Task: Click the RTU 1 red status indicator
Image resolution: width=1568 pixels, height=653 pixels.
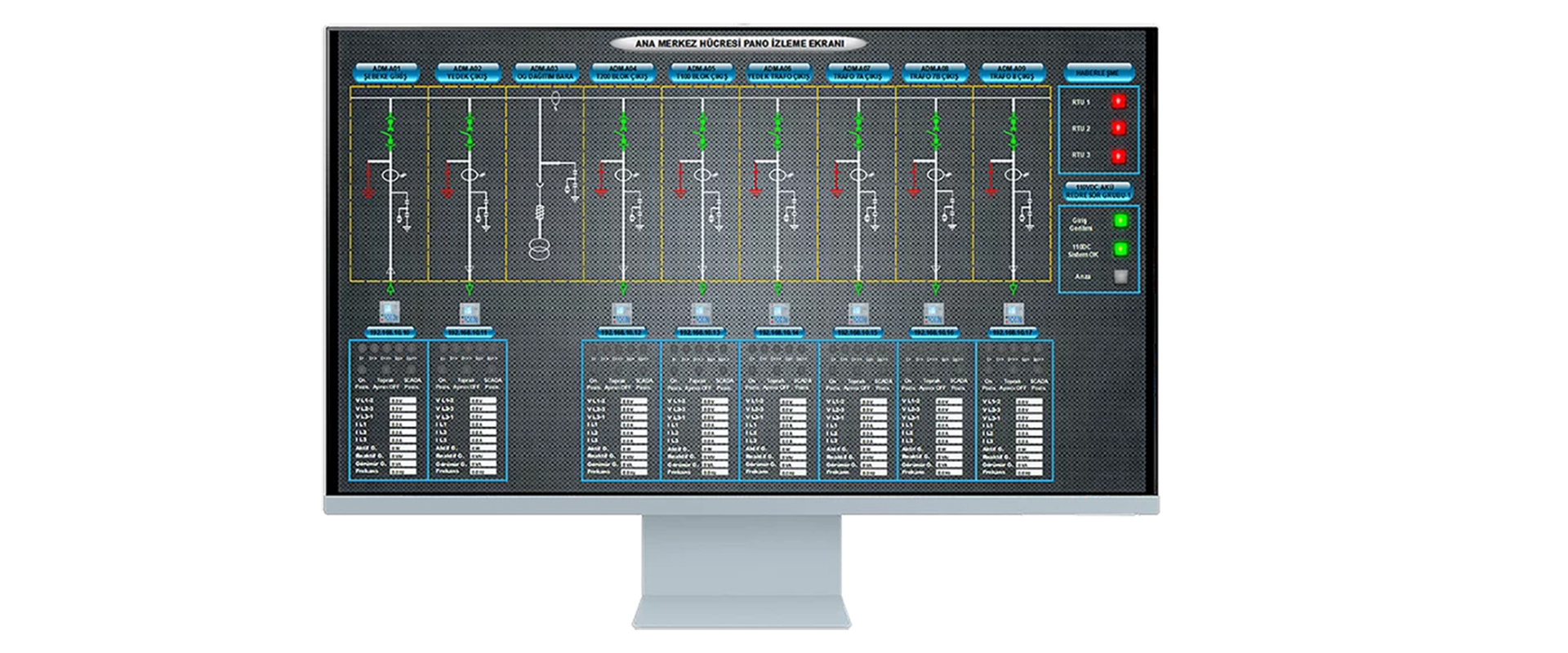Action: [1119, 101]
